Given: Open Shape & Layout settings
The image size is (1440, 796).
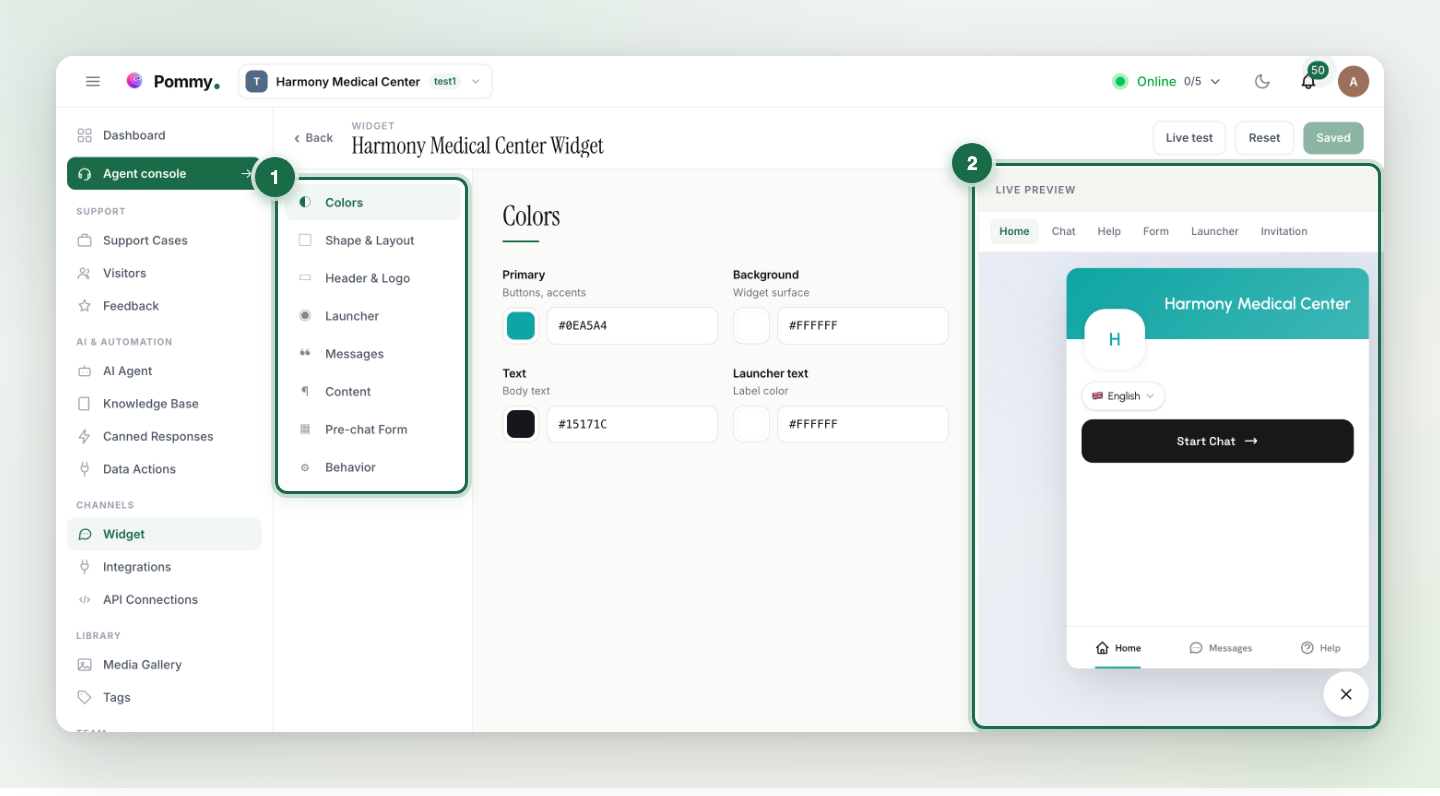Looking at the screenshot, I should pyautogui.click(x=373, y=240).
